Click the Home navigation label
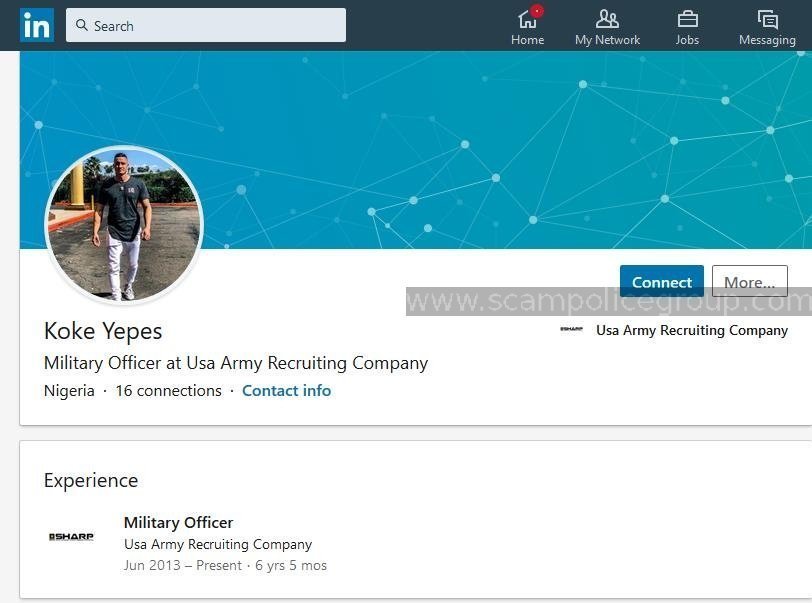The image size is (812, 603). tap(528, 40)
